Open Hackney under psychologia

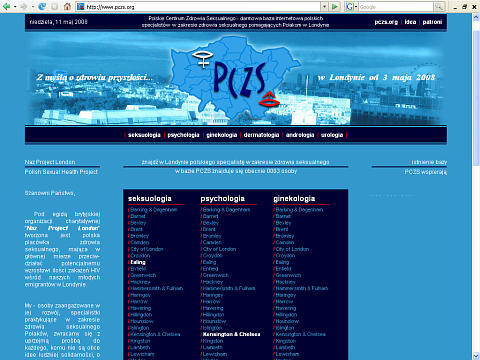213,282
